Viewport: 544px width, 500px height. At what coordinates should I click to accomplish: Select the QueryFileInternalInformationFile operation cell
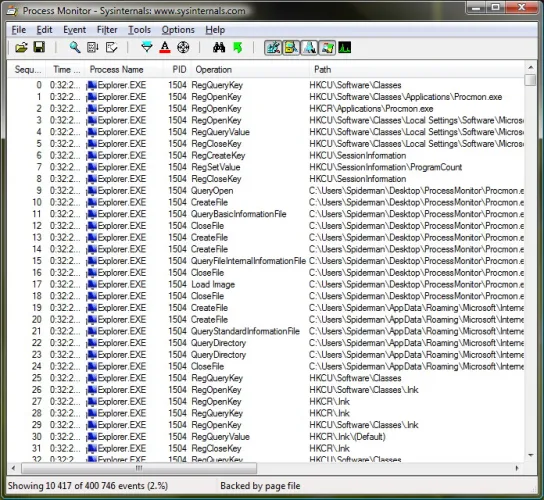coord(248,261)
